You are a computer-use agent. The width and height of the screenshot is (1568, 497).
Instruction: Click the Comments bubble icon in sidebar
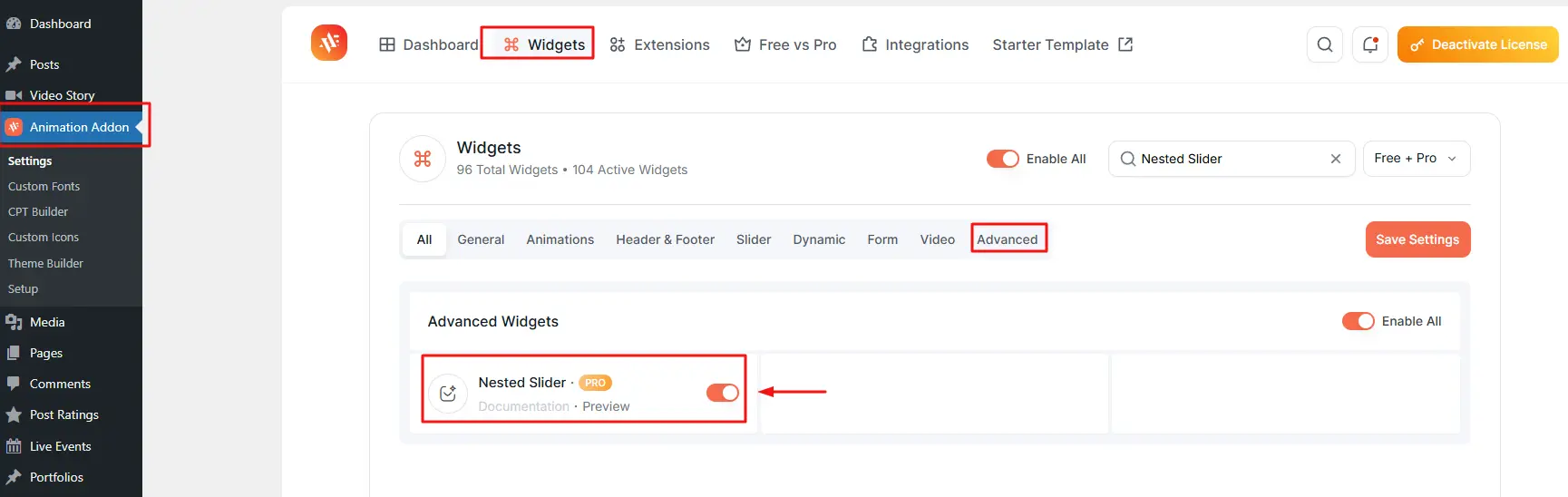tap(14, 384)
